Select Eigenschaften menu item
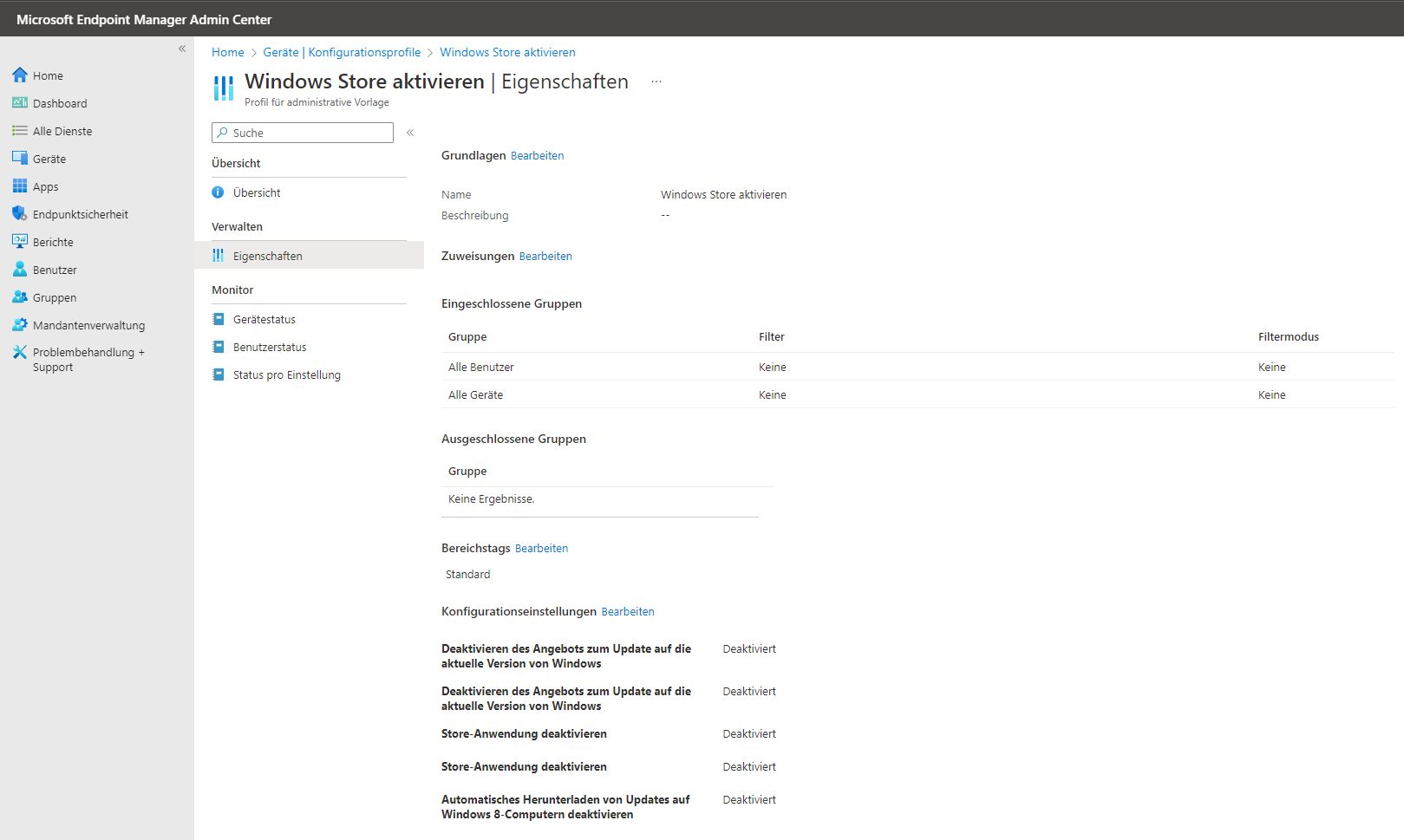The image size is (1404, 840). click(x=309, y=256)
